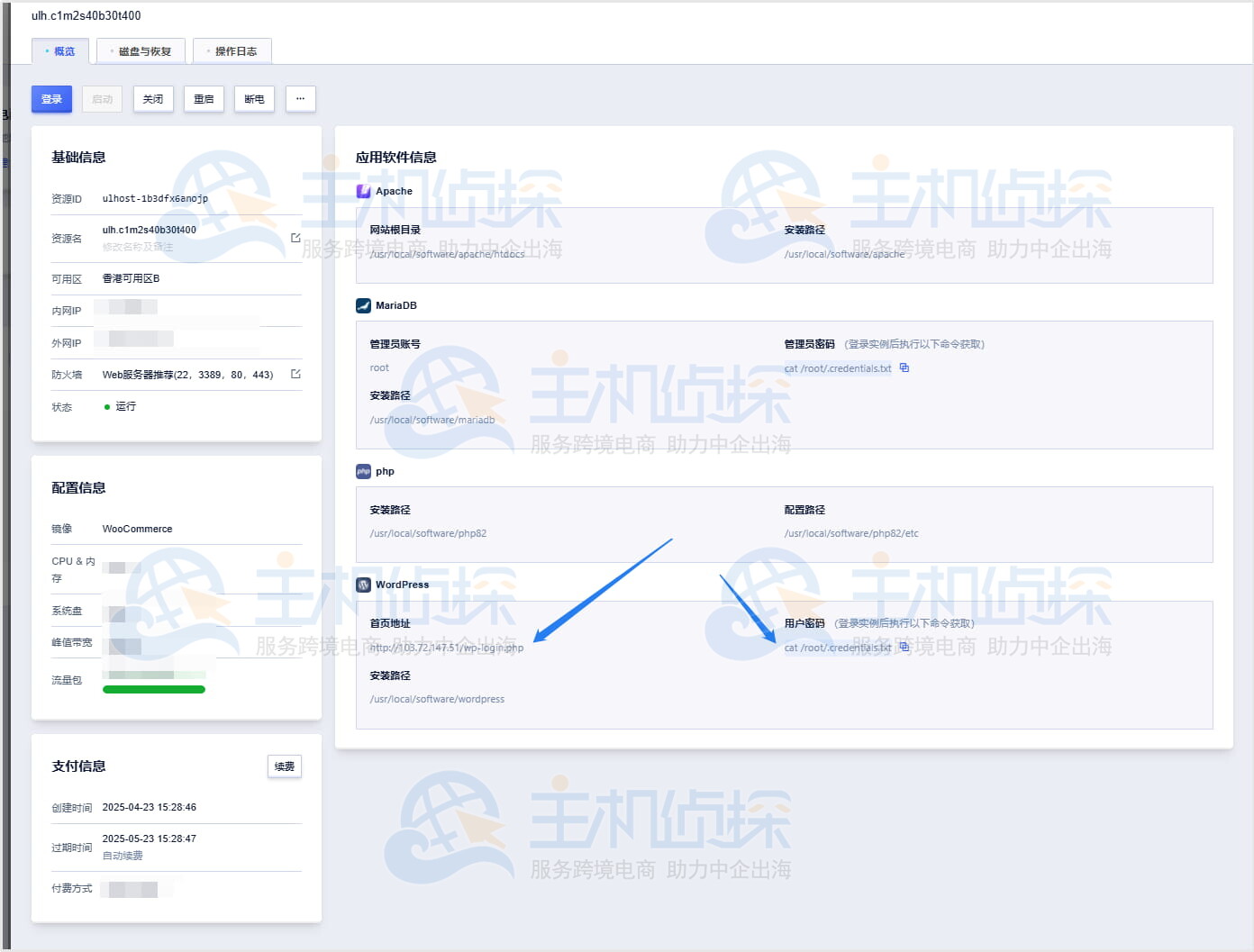Click the php82 install path value
The image size is (1254, 952).
coord(428,533)
